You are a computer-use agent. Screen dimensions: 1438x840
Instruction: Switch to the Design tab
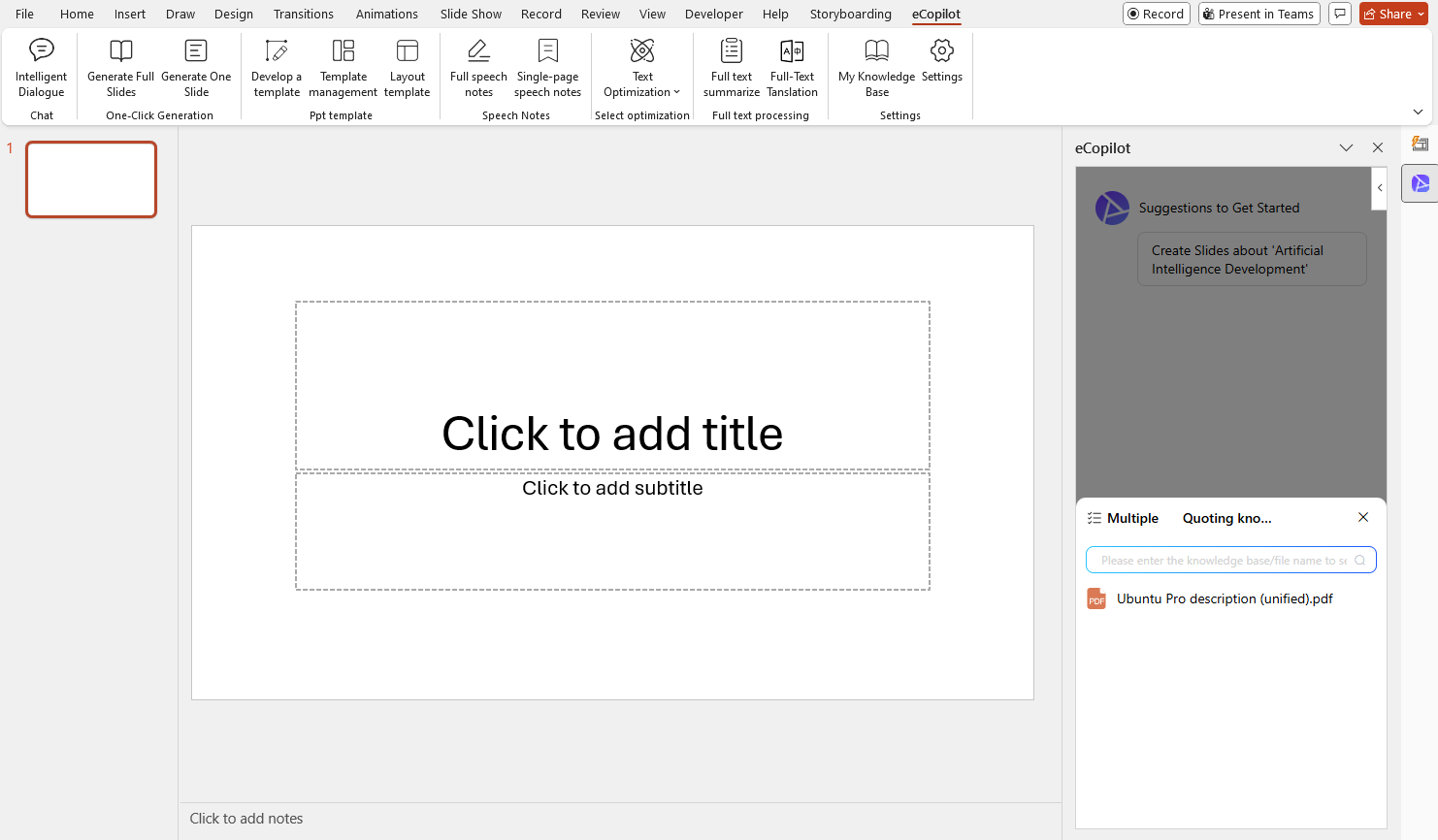coord(233,14)
